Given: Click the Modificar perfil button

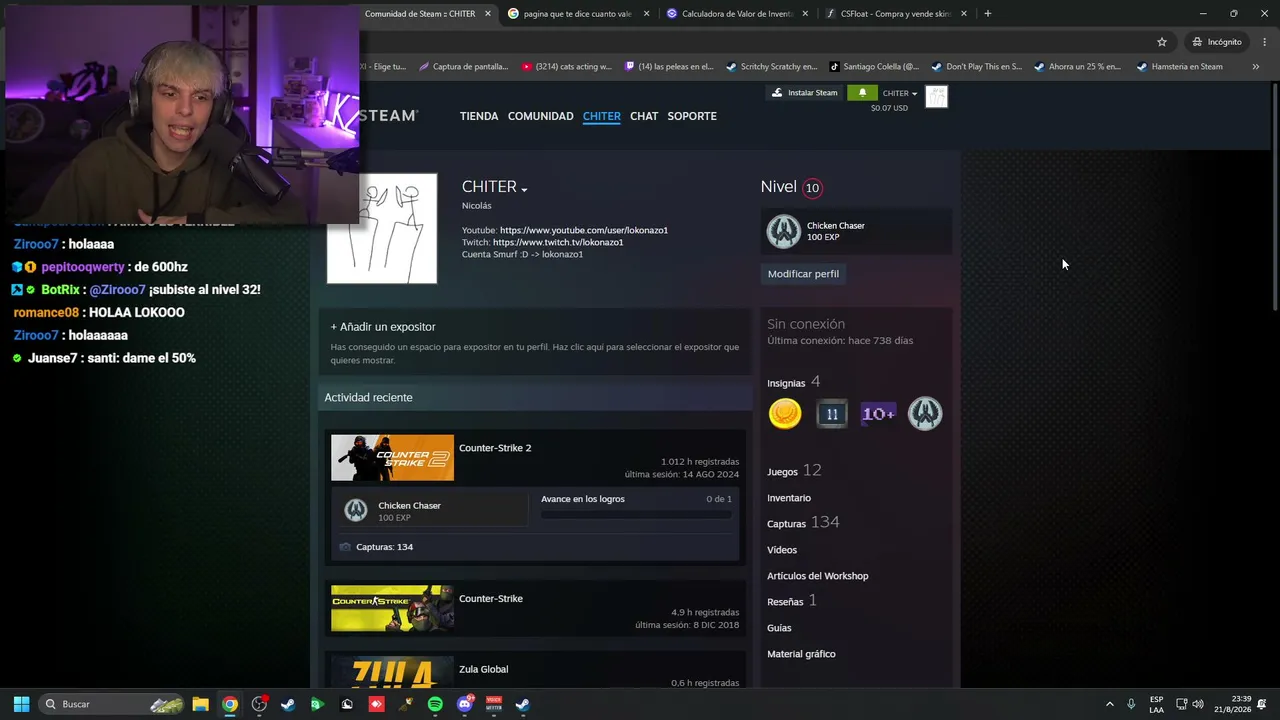Looking at the screenshot, I should click(x=803, y=274).
